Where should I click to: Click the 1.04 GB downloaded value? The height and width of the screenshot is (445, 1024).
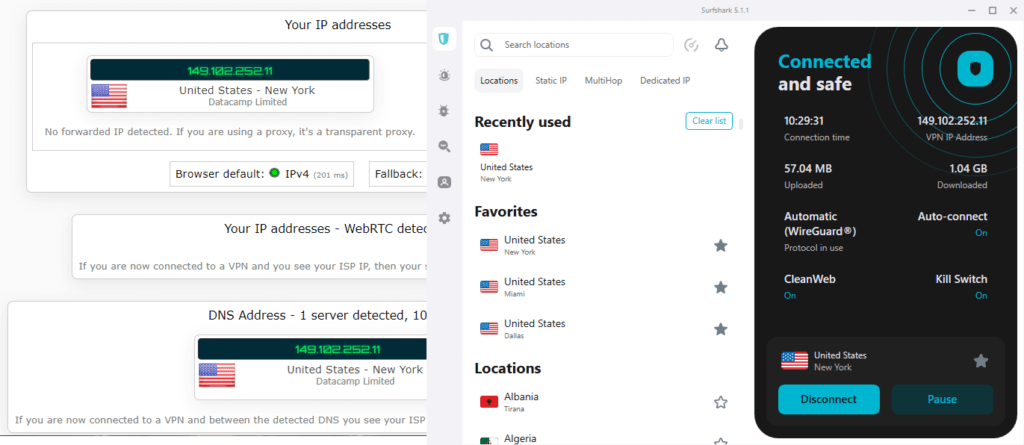968,169
